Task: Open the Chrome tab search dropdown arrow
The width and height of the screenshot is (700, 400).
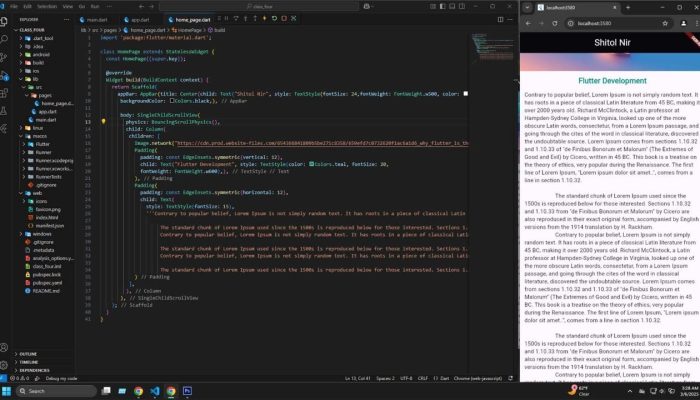Action: [x=527, y=8]
